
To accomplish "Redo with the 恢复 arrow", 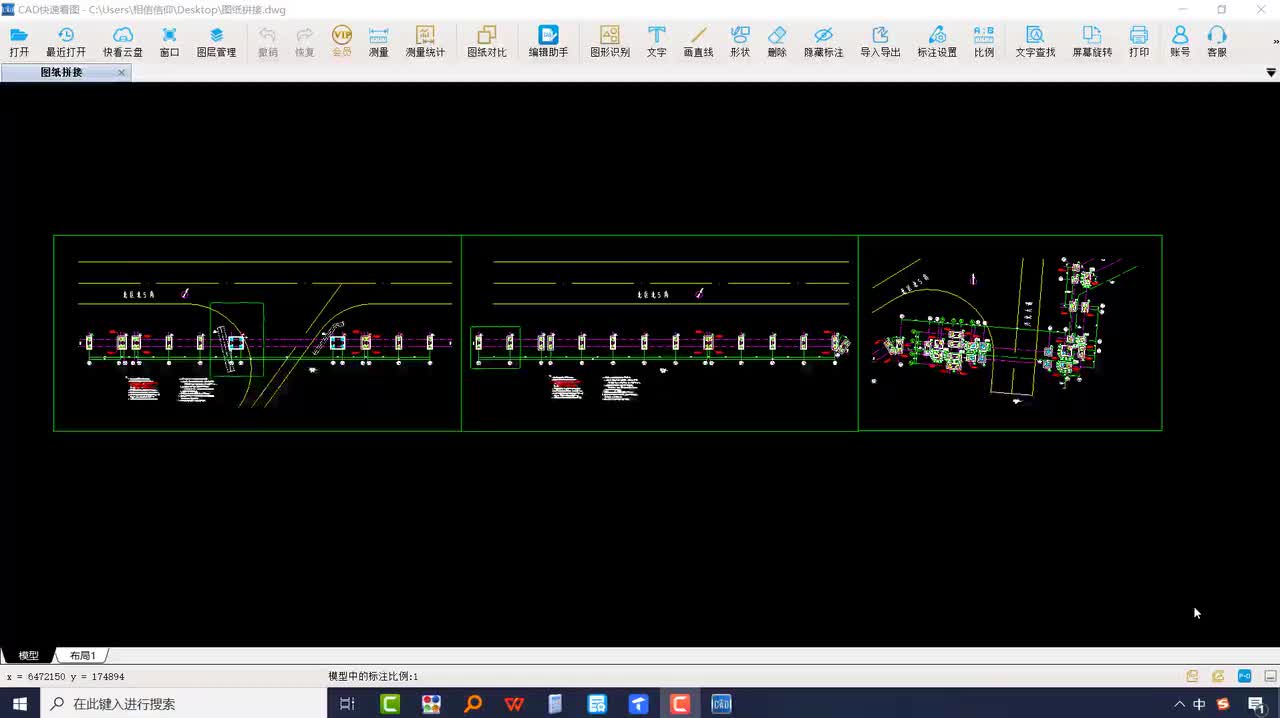I will pyautogui.click(x=305, y=42).
